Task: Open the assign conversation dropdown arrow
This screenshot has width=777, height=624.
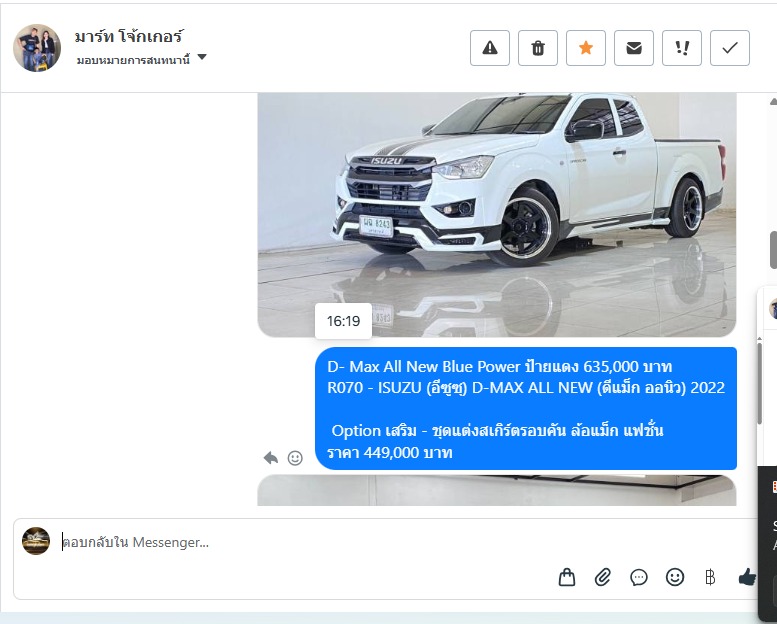Action: [202, 57]
